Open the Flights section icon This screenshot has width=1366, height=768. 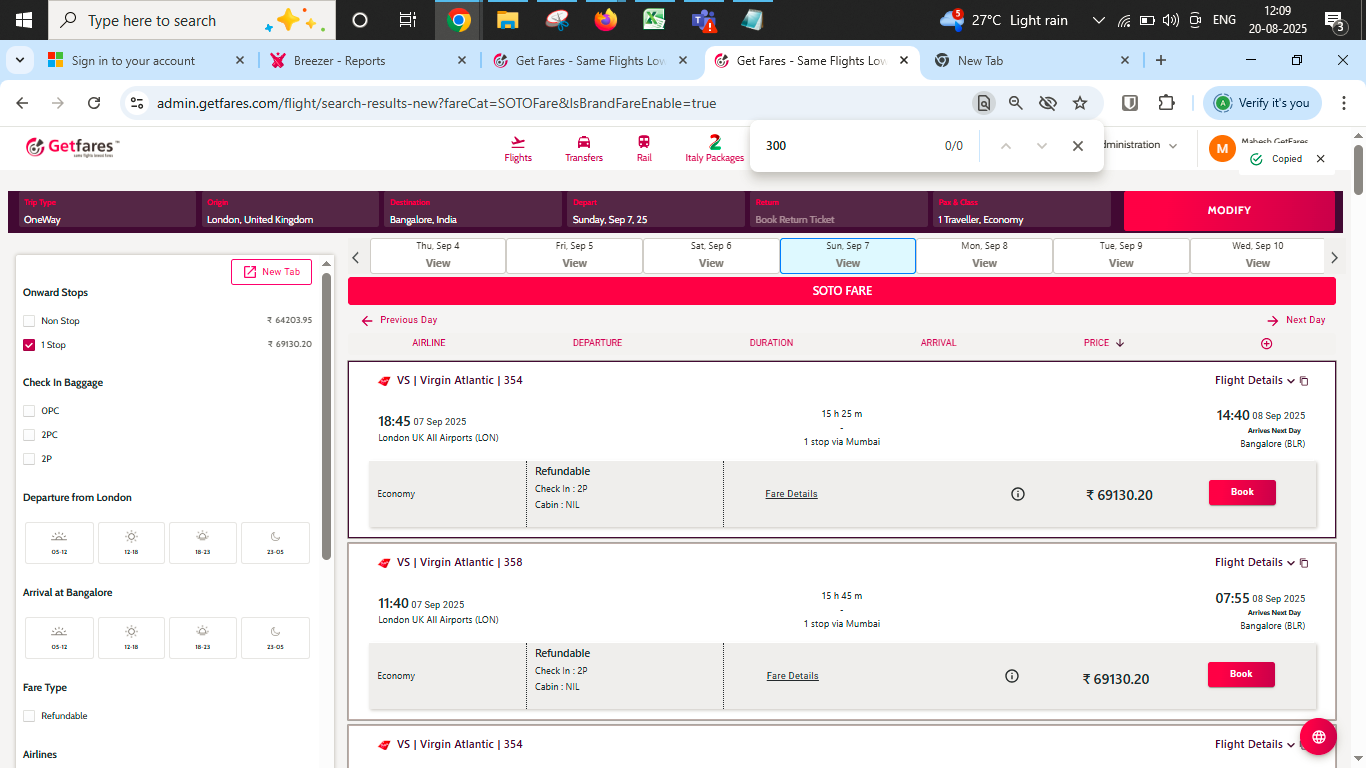518,143
